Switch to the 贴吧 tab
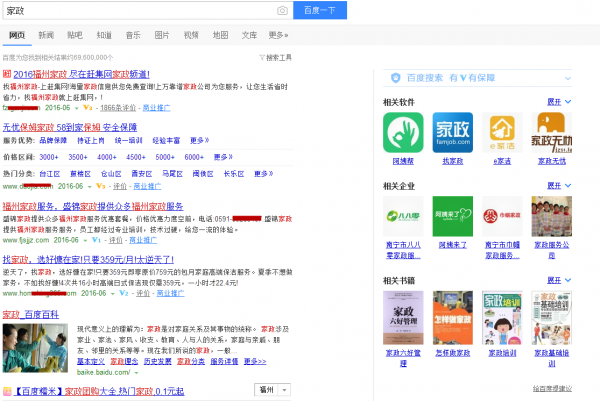 [75, 35]
